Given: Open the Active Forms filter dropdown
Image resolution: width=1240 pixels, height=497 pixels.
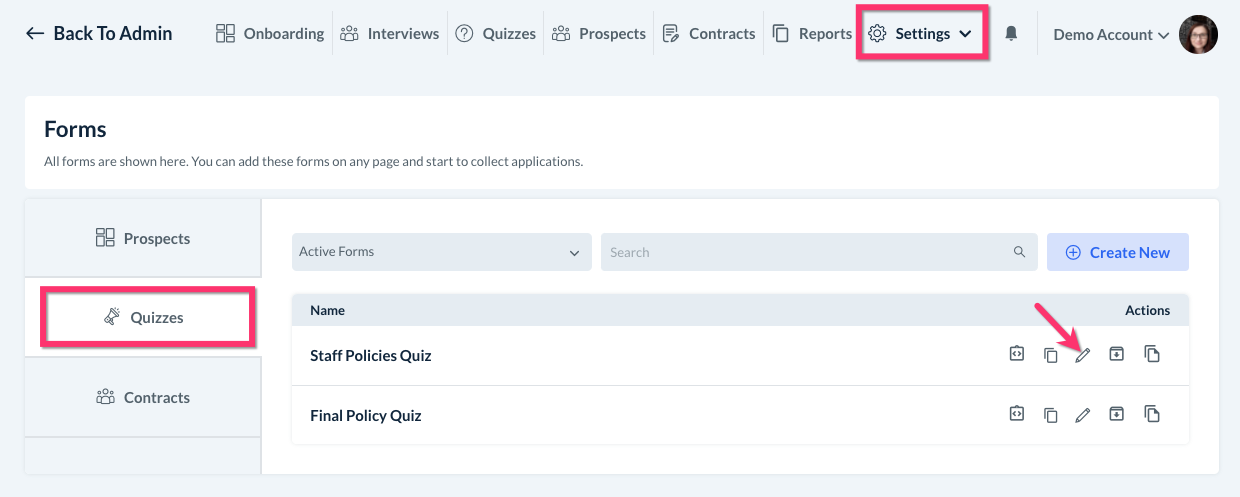Looking at the screenshot, I should pos(441,252).
